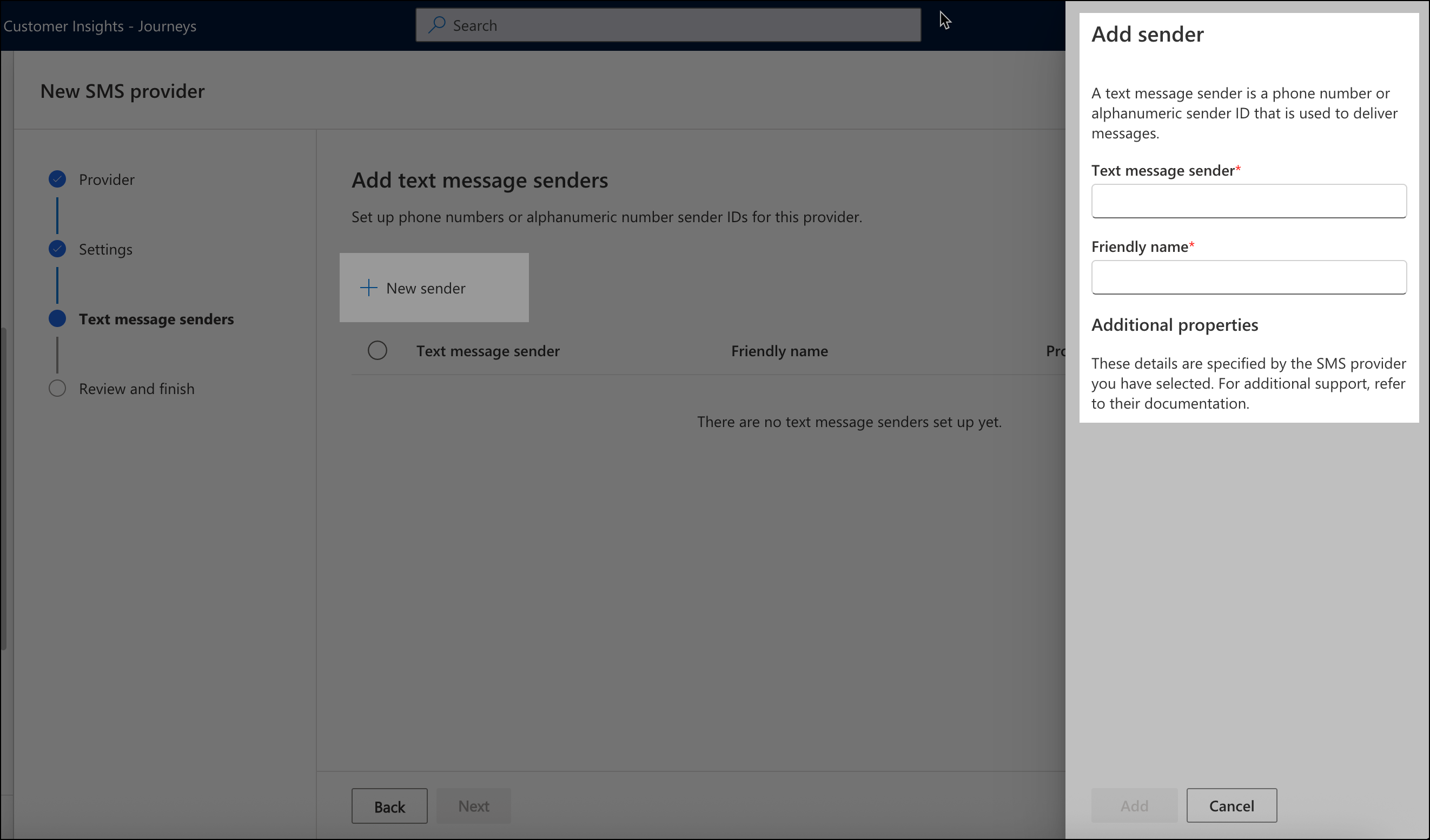Expand the Additional properties section
1430x840 pixels.
tap(1174, 324)
